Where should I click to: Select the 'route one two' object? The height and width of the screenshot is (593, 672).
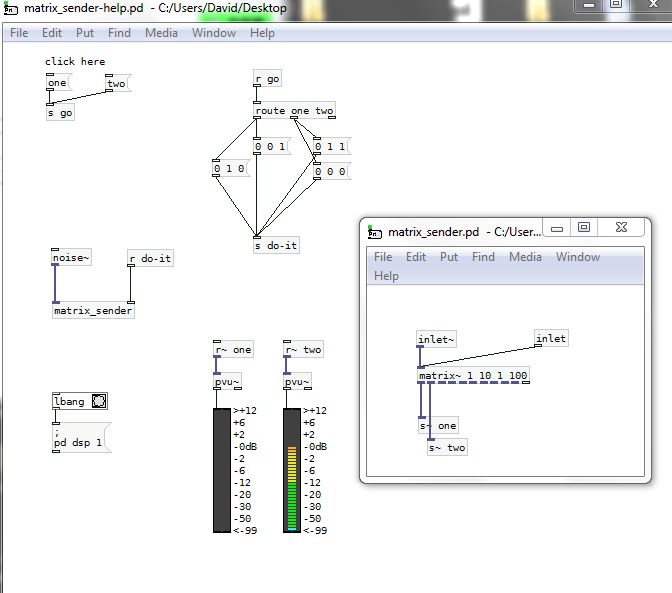click(x=294, y=111)
